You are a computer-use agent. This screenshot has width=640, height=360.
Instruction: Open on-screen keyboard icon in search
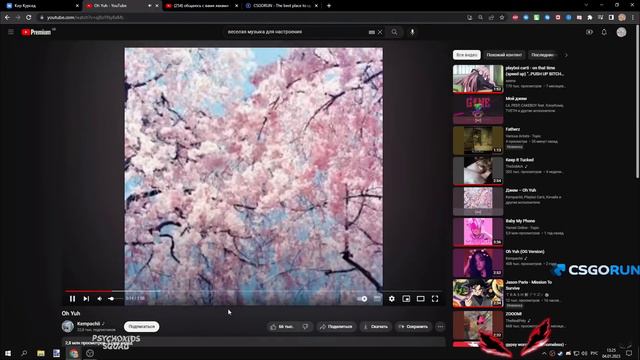[371, 32]
